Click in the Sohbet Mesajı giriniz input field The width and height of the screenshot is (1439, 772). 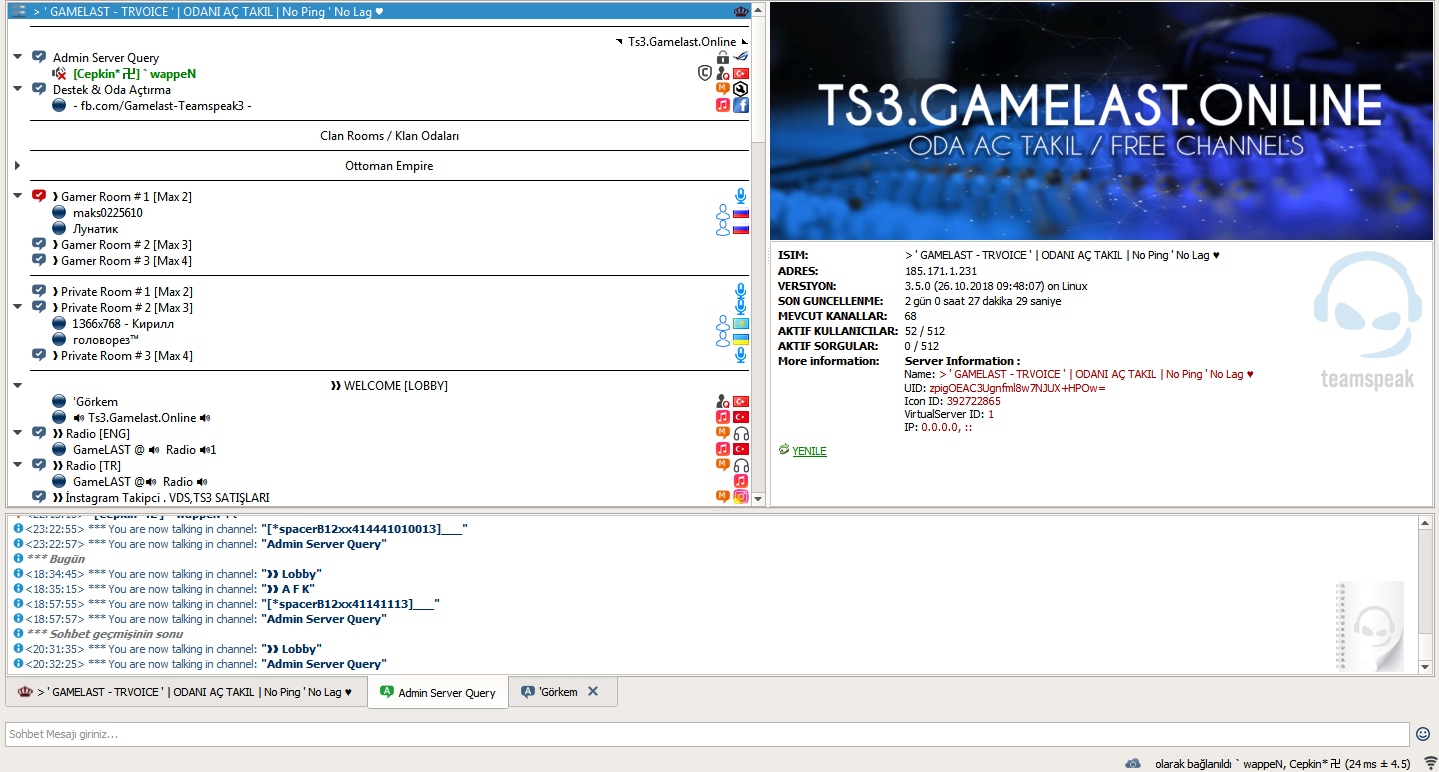coord(707,734)
